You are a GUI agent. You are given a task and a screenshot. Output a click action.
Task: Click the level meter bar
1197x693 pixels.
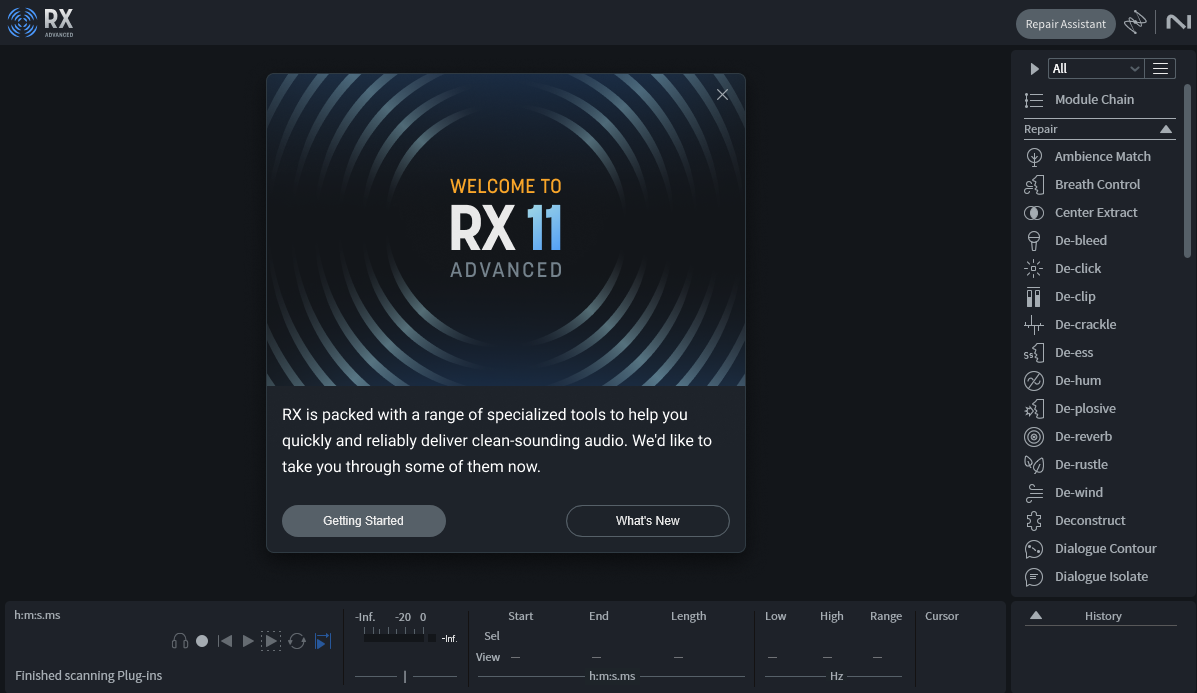[395, 638]
